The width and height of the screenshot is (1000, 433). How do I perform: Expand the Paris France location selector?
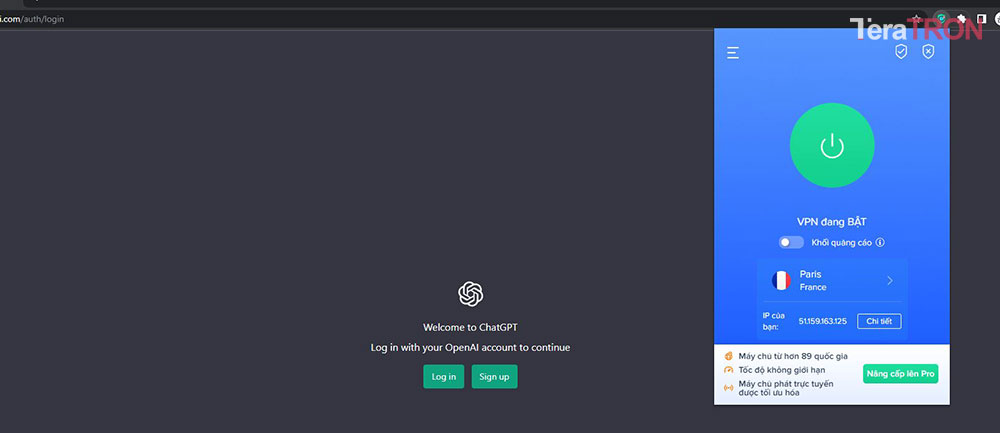832,280
